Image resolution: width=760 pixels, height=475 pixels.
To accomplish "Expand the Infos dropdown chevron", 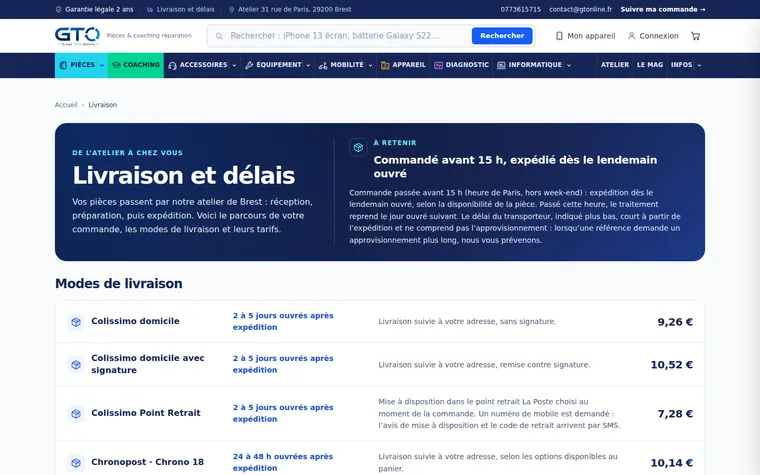I will 699,65.
